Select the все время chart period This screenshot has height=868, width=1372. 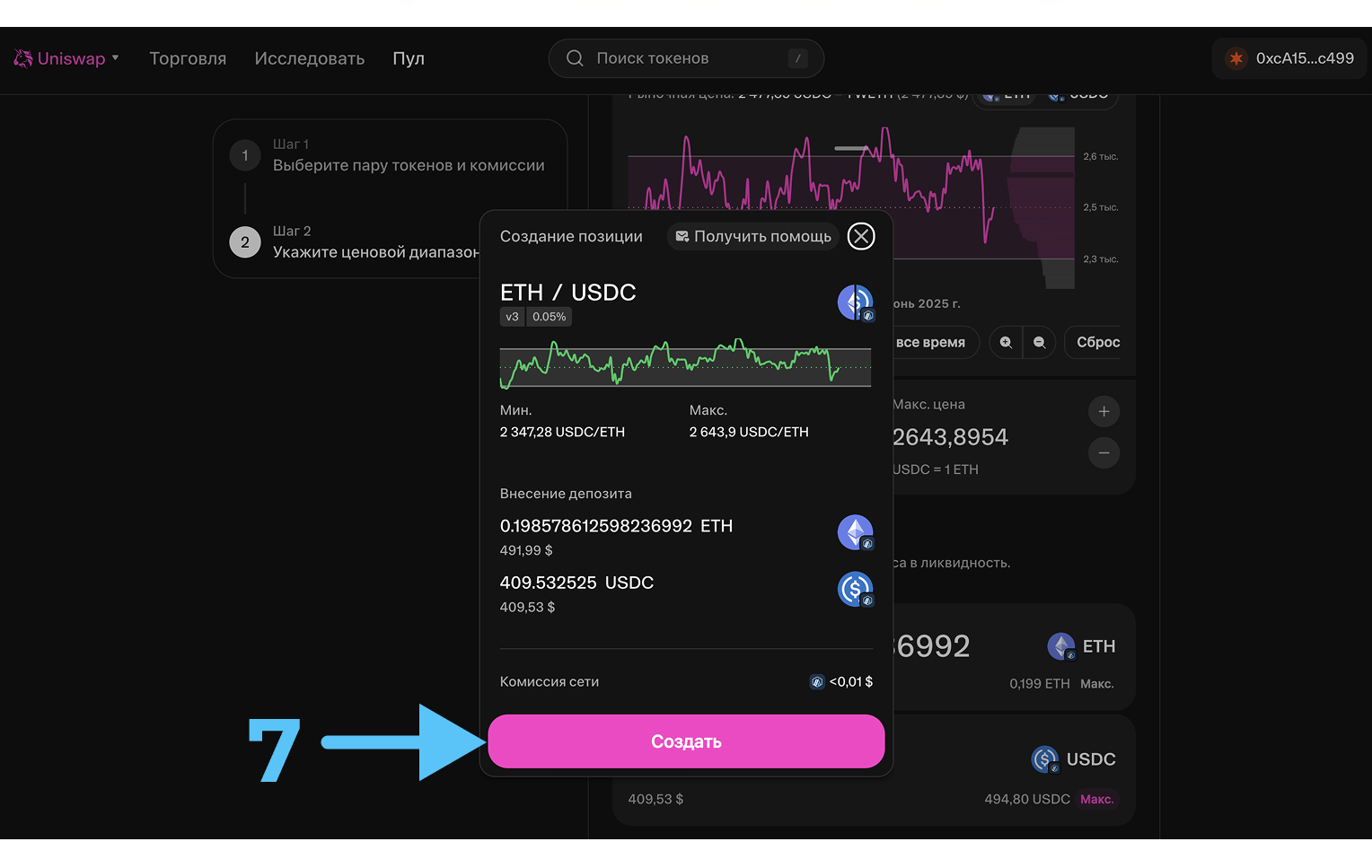[930, 342]
